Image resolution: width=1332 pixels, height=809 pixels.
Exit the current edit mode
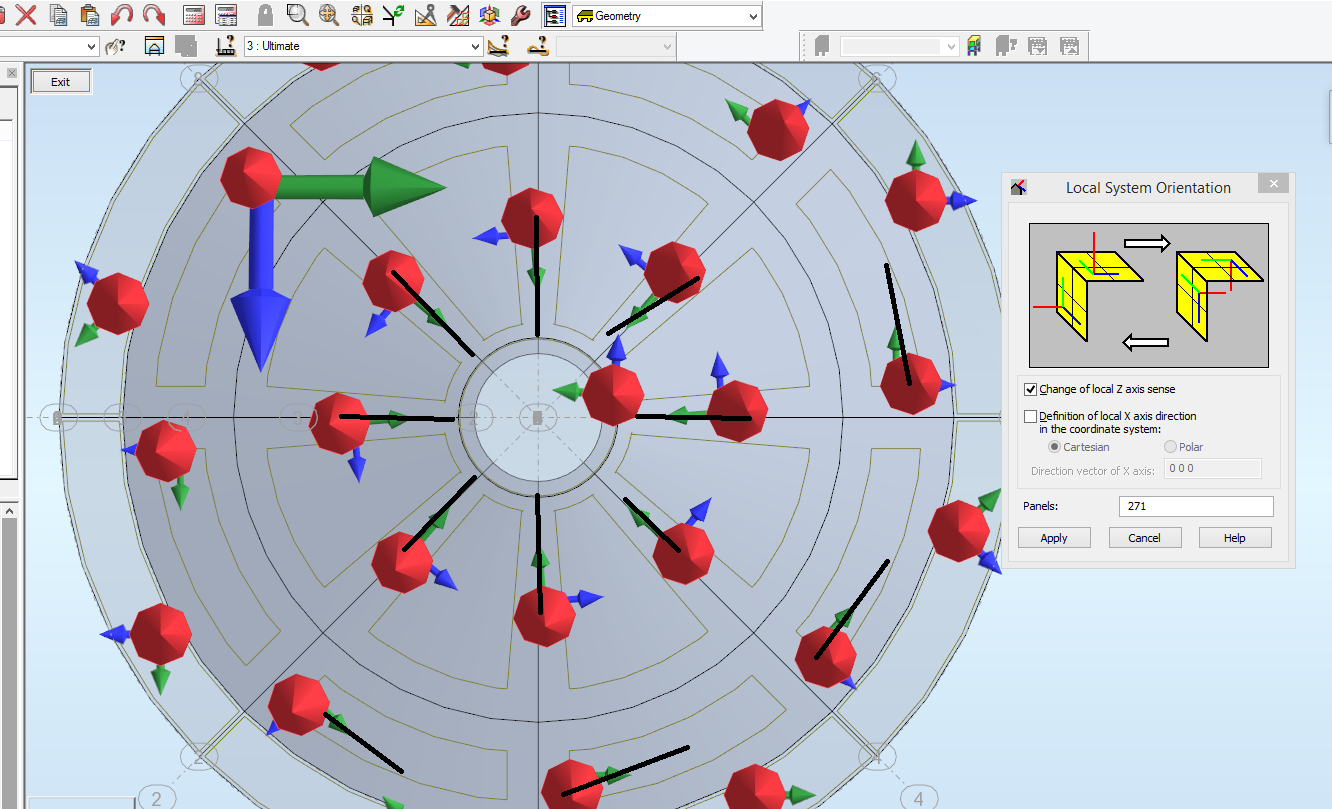point(60,81)
